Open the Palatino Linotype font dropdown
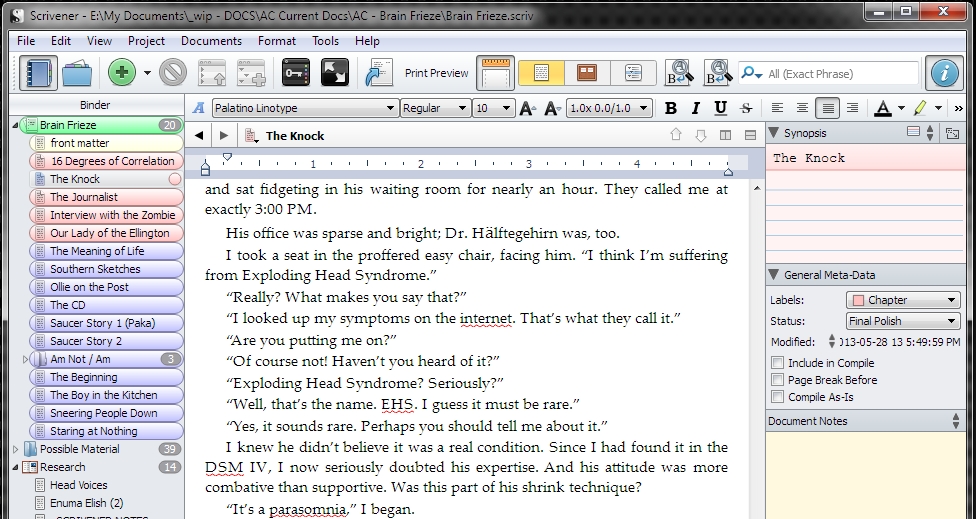The height and width of the screenshot is (519, 976). pyautogui.click(x=305, y=108)
